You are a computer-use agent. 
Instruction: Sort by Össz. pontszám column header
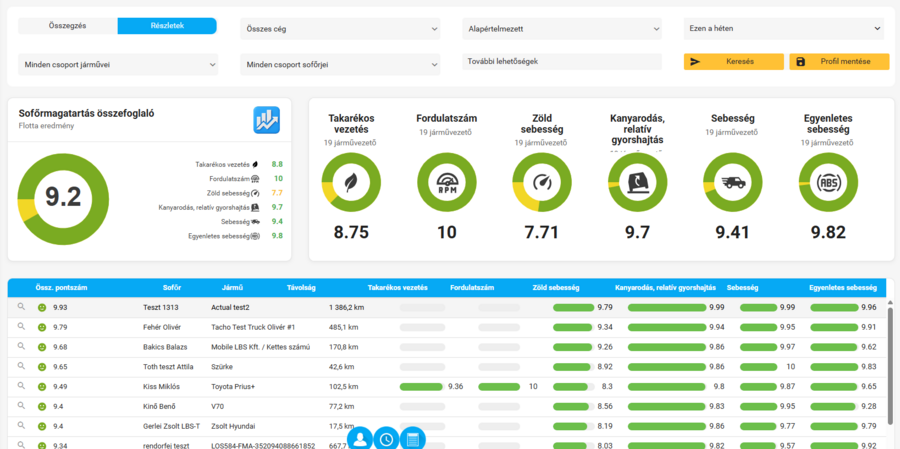coord(61,288)
